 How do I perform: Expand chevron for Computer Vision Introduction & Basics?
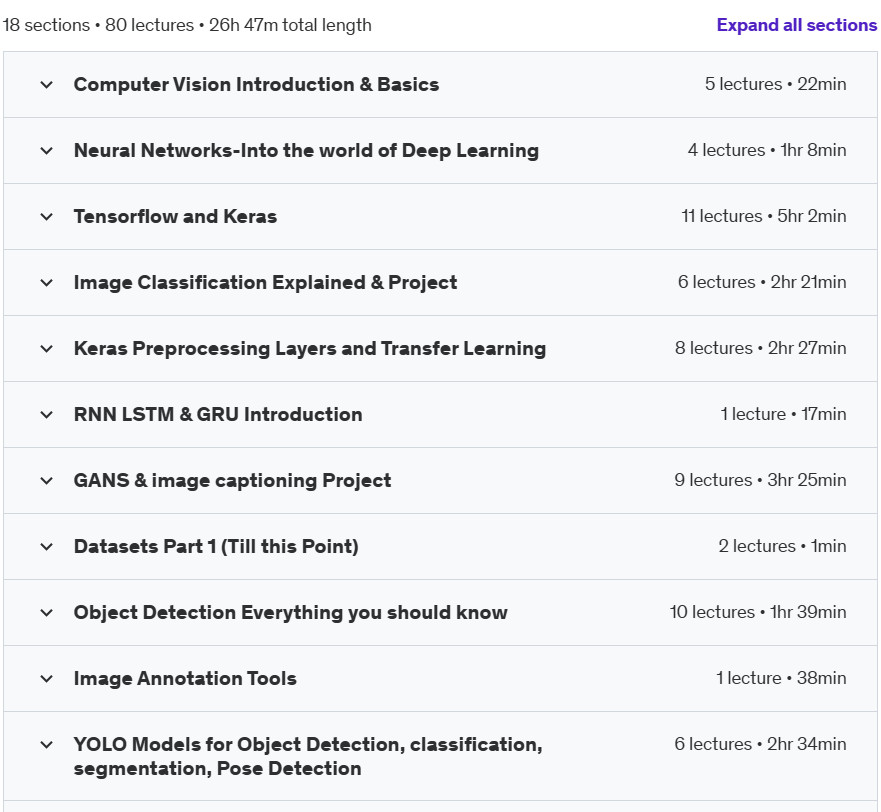(x=47, y=85)
